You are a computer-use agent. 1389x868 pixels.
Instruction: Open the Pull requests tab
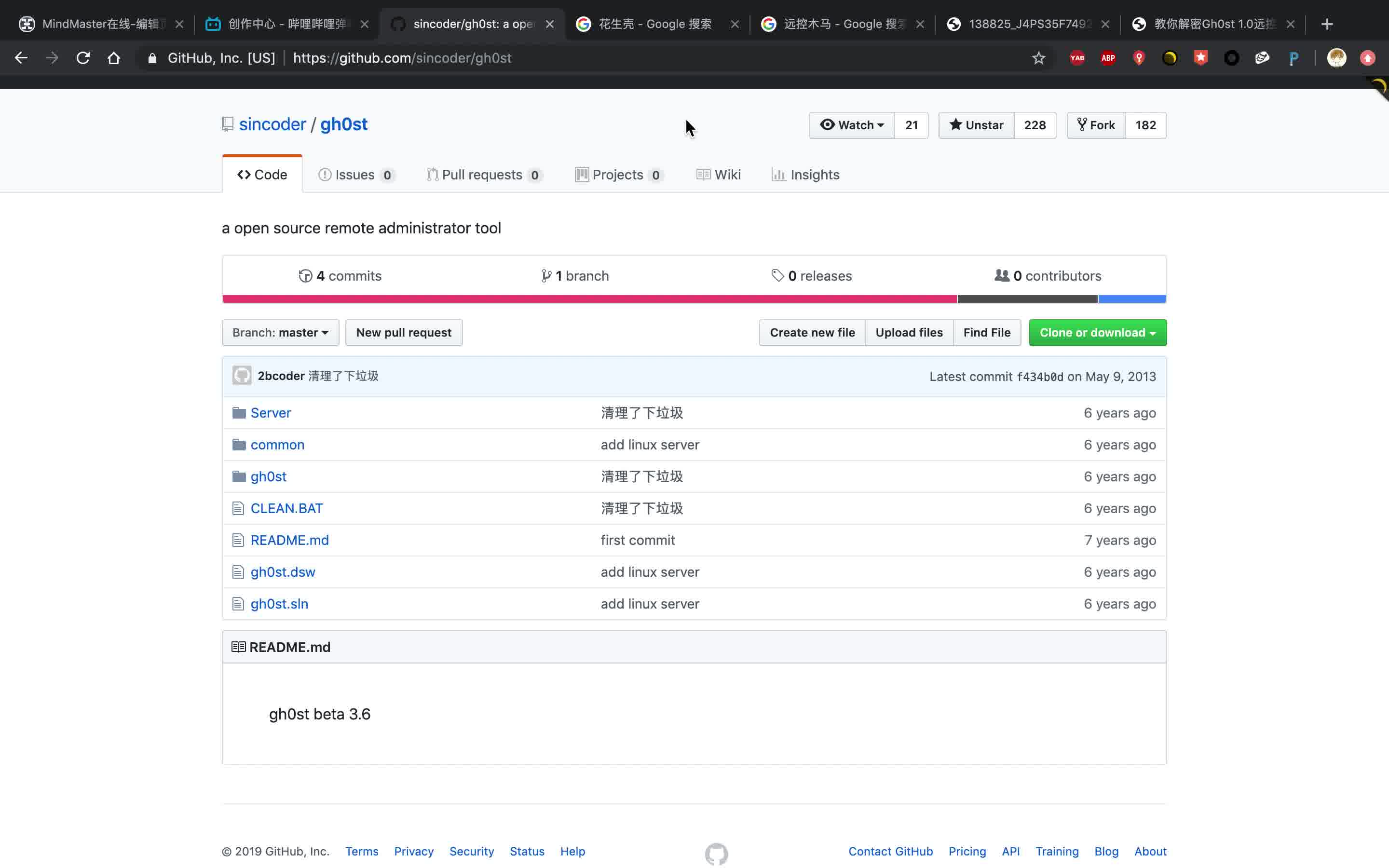[484, 175]
